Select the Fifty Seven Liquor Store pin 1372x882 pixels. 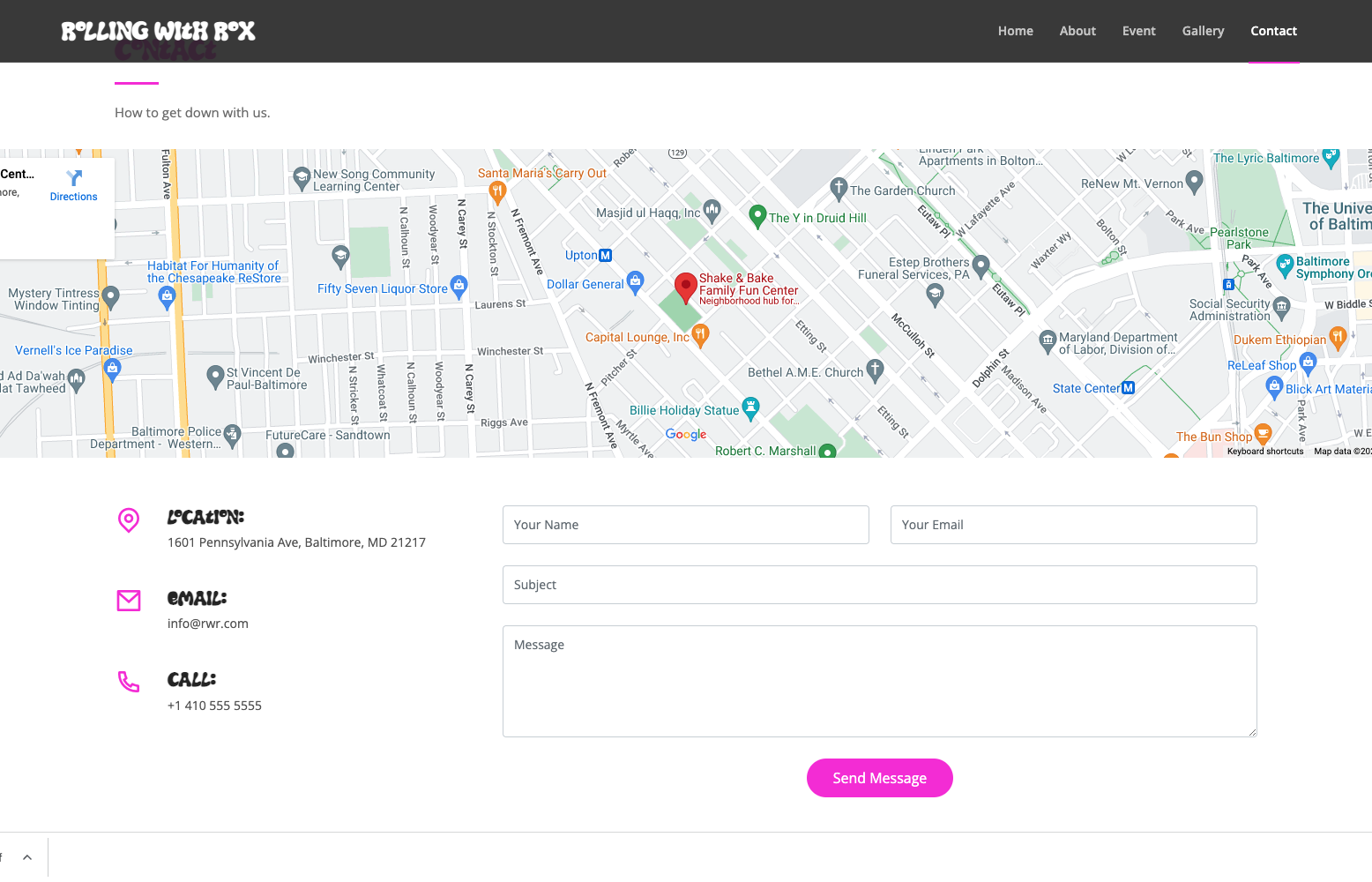459,286
